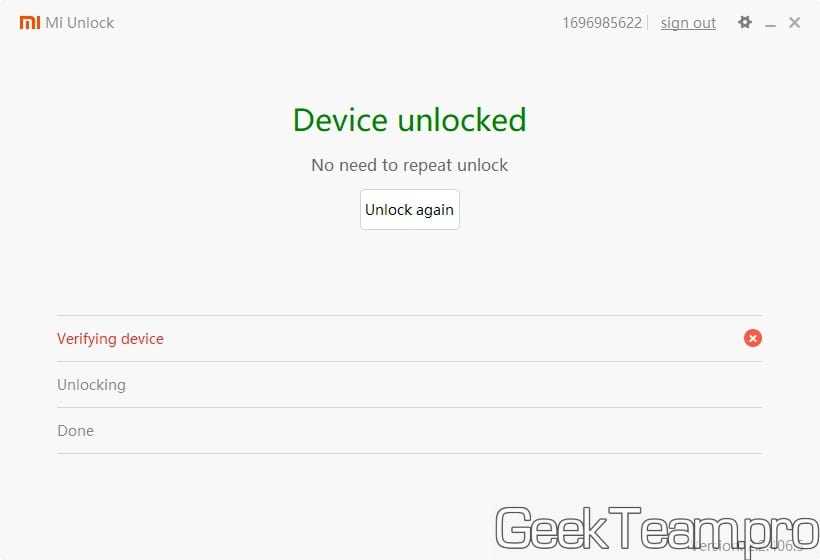Click the Verifying device step
Screen dimensions: 820x560
coord(110,339)
